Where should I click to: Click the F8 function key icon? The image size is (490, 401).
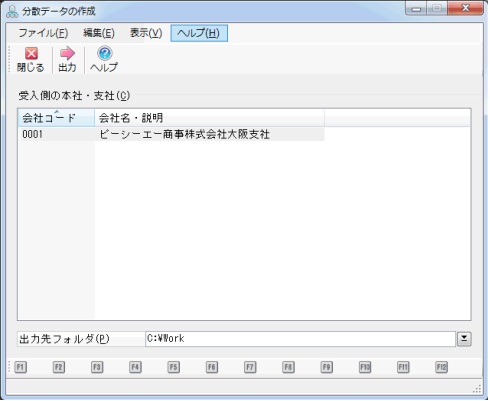point(288,367)
